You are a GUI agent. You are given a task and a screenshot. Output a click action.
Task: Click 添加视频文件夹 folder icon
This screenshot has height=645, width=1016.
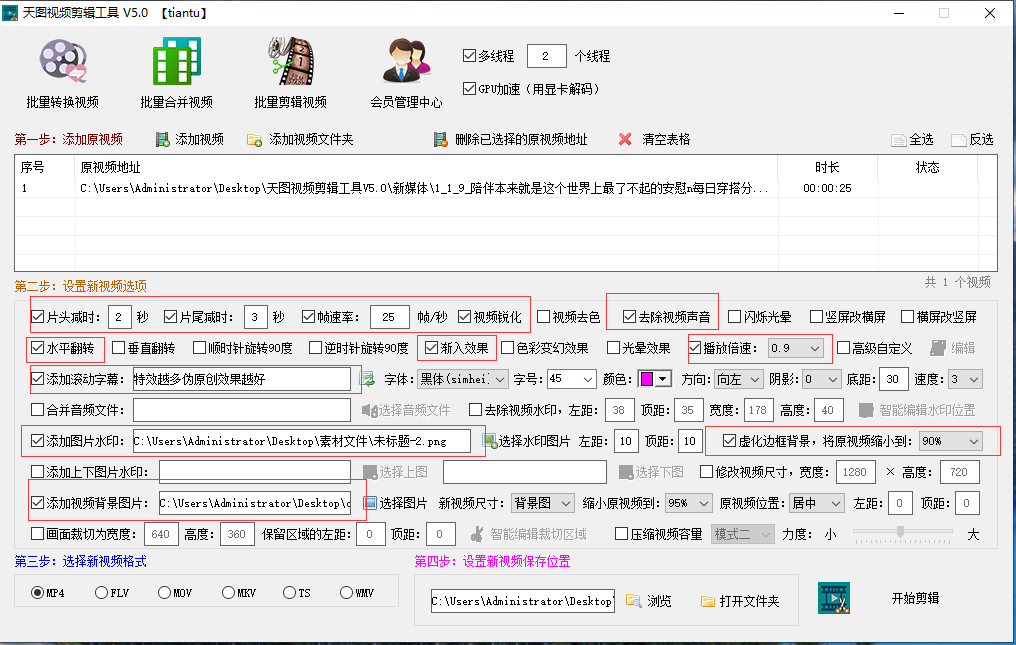(254, 140)
